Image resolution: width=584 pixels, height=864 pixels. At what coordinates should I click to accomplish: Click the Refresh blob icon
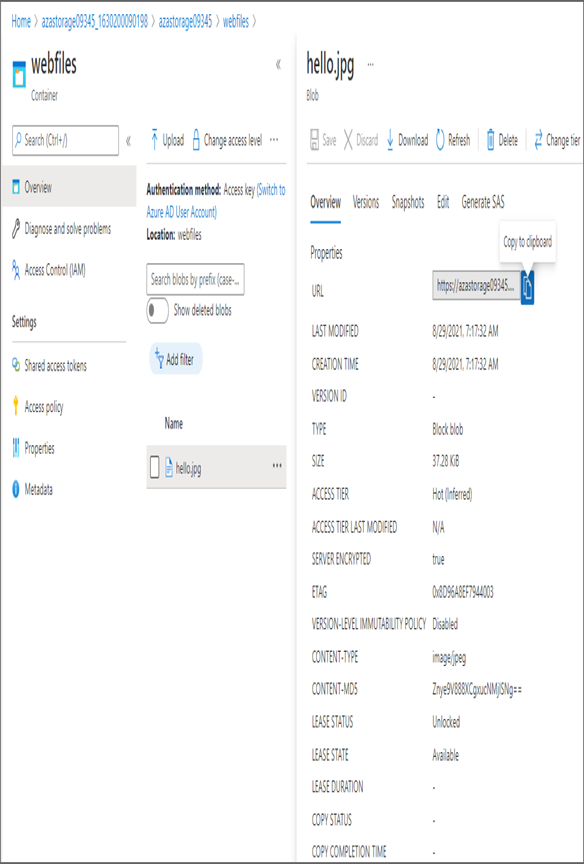[x=440, y=141]
